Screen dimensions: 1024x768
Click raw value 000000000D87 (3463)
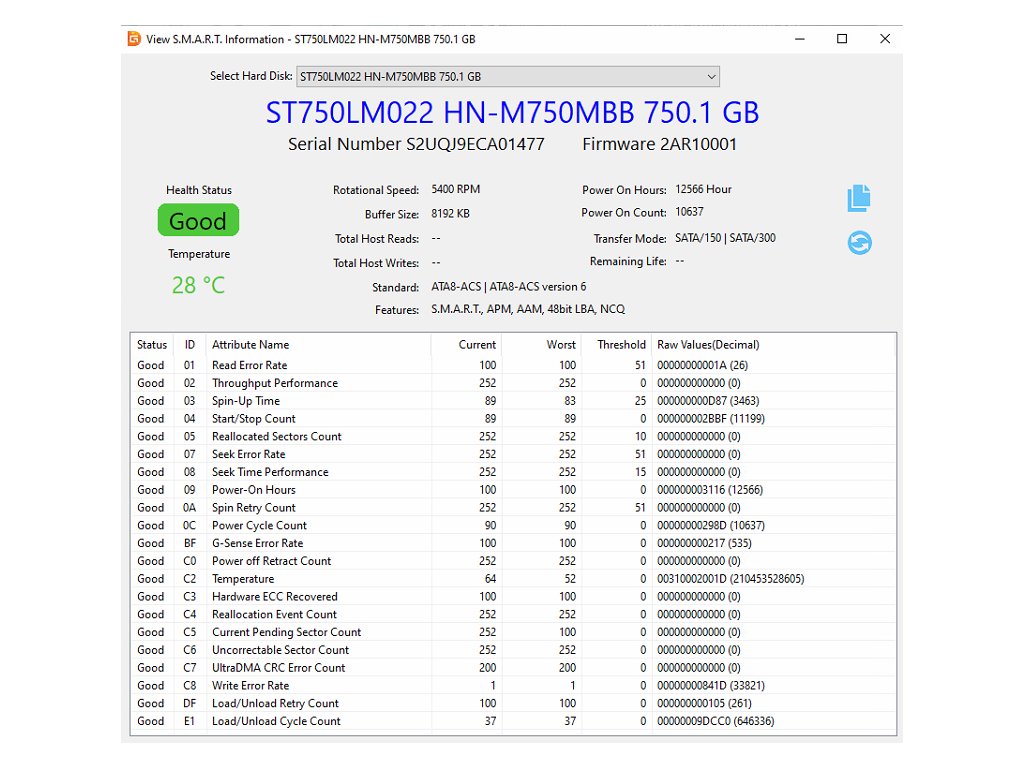click(708, 401)
